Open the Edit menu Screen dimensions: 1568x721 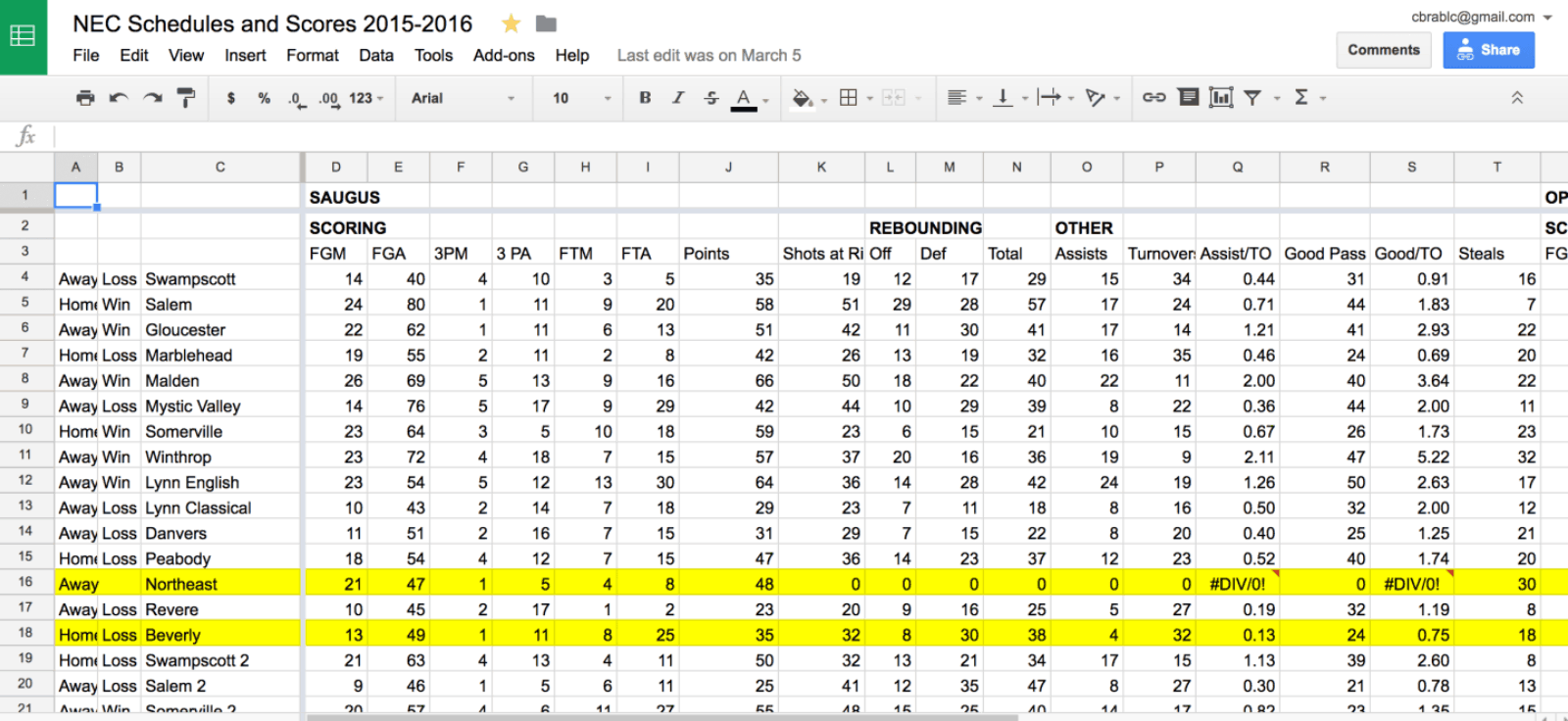click(134, 56)
